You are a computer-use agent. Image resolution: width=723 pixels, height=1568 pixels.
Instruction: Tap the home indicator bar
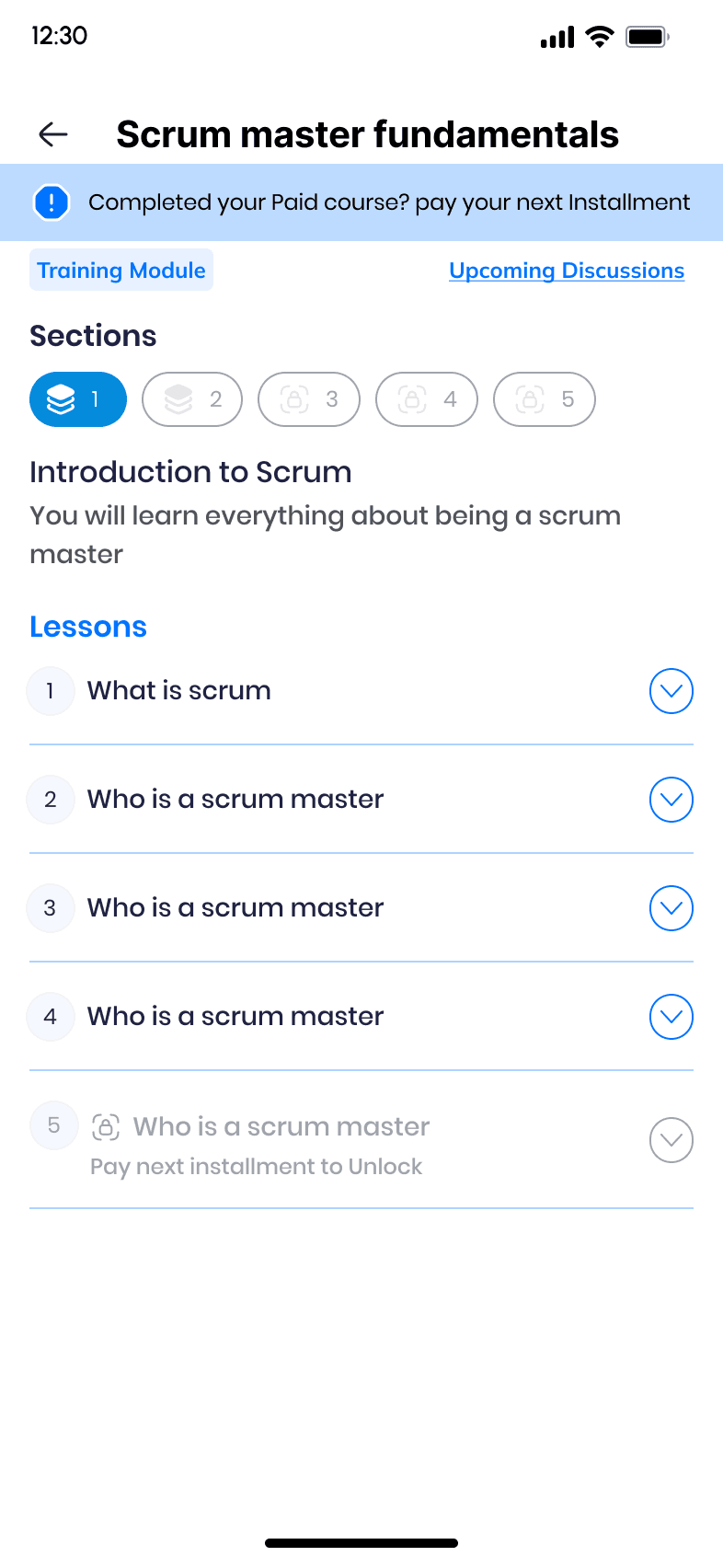(361, 1542)
